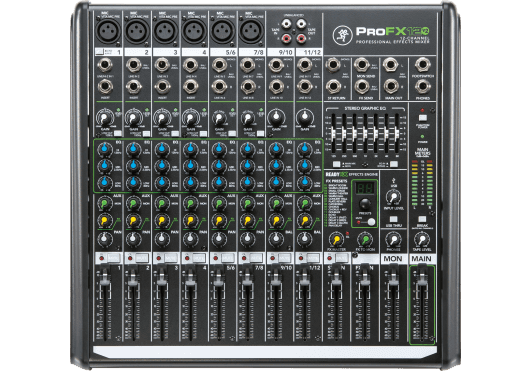Toggle the channel 1 low cut button

118,133
